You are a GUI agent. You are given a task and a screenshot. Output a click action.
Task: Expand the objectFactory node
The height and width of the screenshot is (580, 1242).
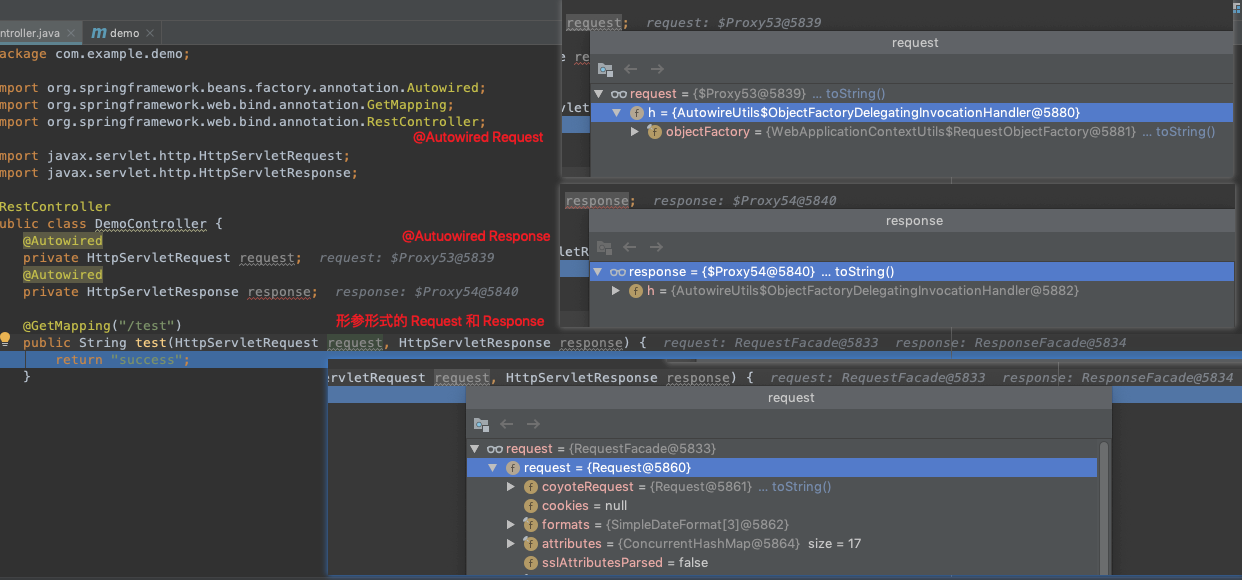(x=635, y=132)
